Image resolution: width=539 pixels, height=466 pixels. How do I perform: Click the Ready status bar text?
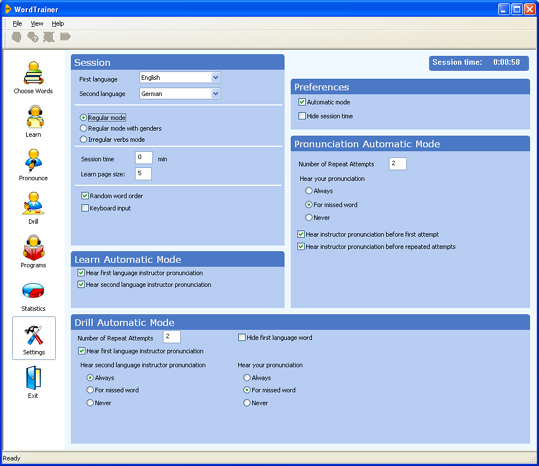(x=12, y=458)
